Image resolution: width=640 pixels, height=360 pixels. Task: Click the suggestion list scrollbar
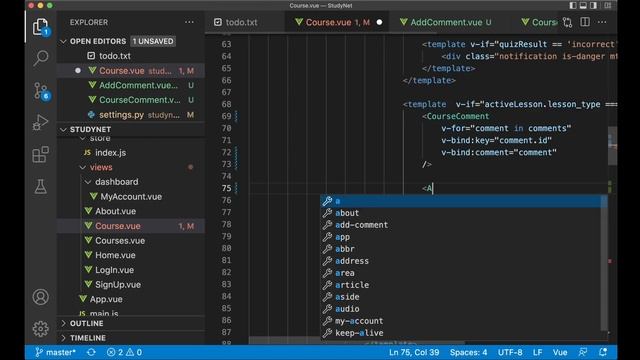(x=604, y=263)
